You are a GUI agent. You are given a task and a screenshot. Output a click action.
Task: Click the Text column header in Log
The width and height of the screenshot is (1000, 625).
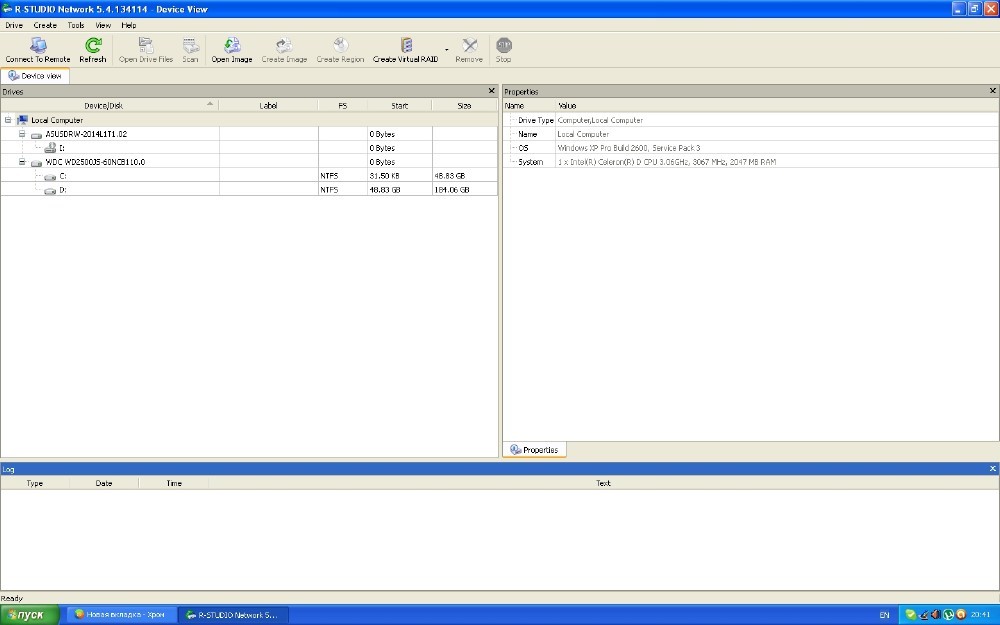(603, 483)
